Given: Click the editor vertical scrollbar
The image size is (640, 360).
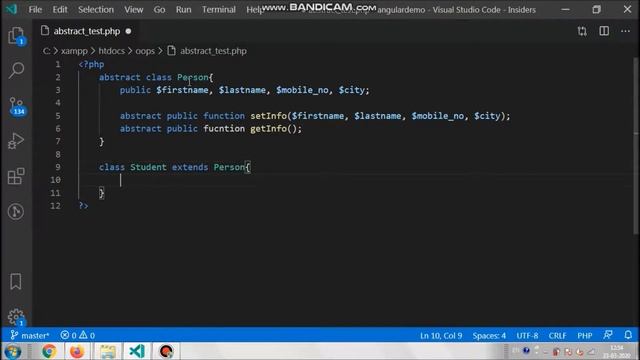Looking at the screenshot, I should (x=637, y=147).
